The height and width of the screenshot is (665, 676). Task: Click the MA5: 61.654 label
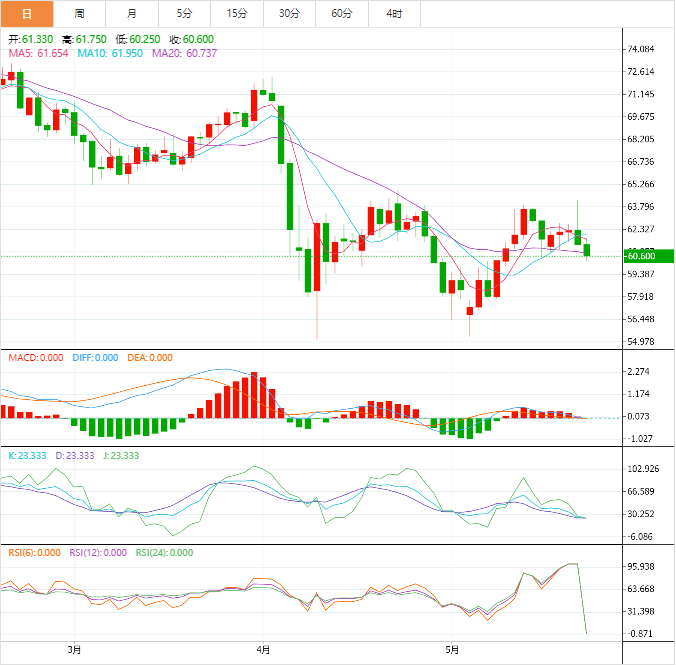pos(38,53)
